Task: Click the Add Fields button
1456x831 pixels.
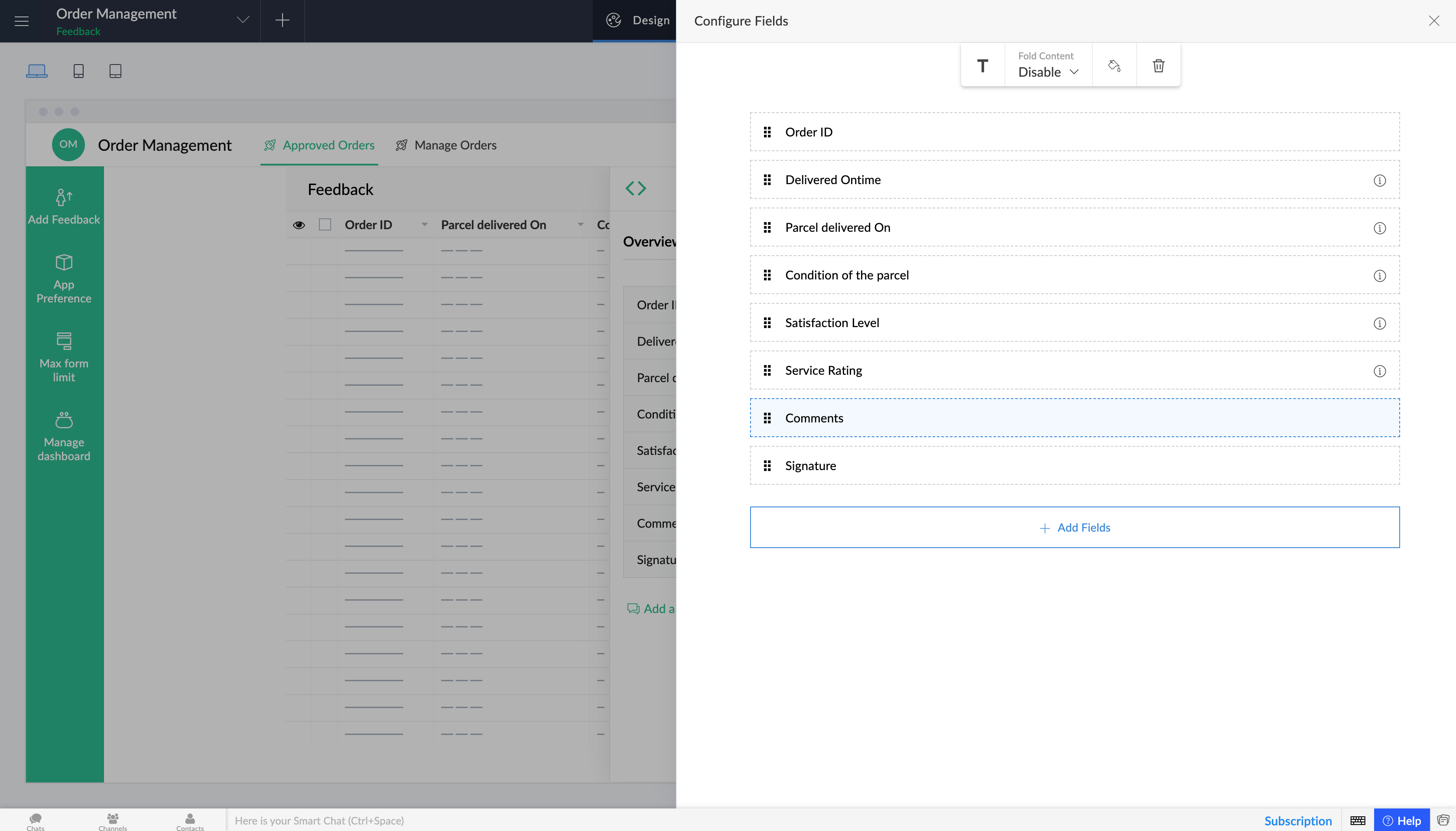Action: [1074, 527]
